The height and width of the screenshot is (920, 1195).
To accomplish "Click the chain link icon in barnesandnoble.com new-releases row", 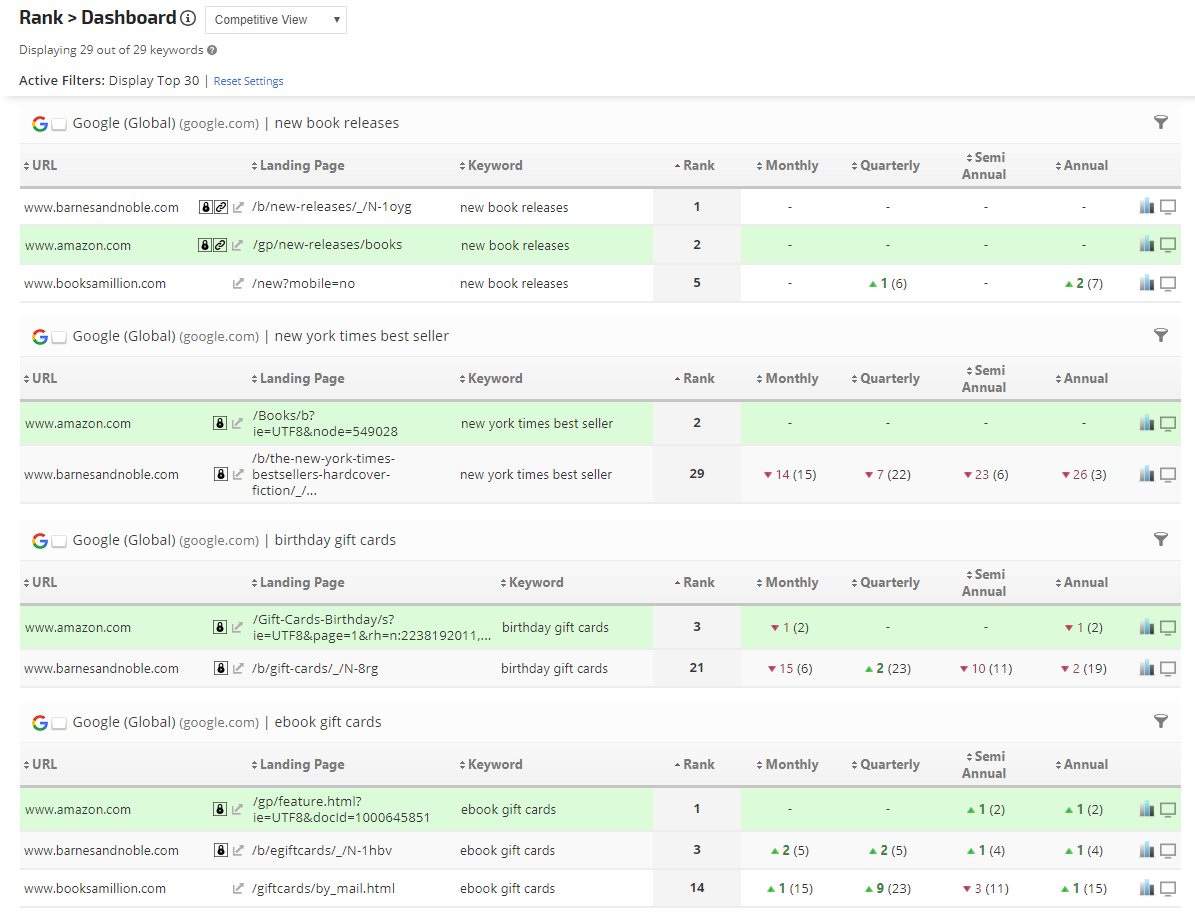I will click(x=219, y=208).
